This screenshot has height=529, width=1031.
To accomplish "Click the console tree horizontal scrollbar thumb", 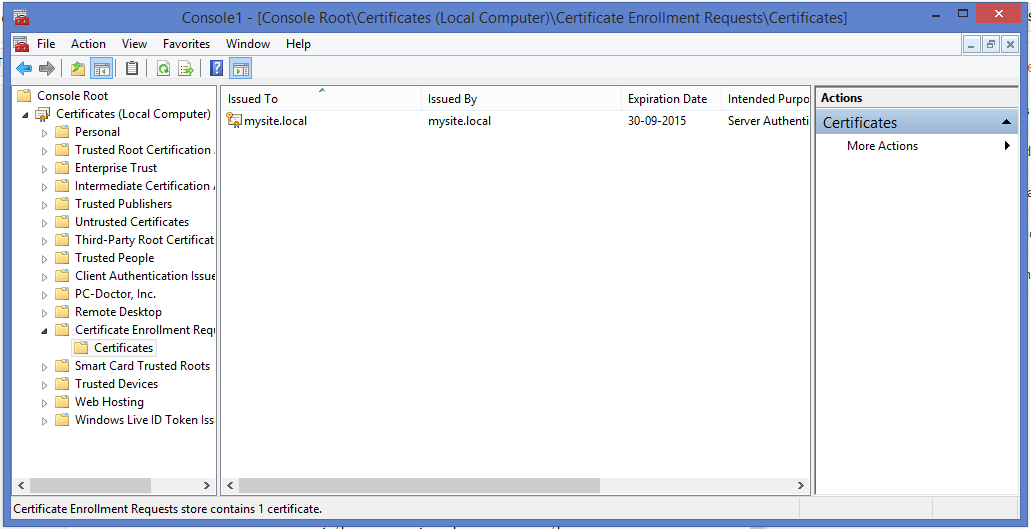I will click(90, 486).
